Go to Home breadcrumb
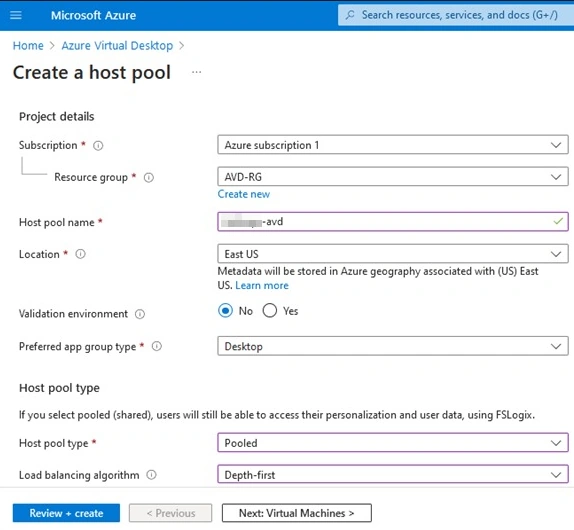The height and width of the screenshot is (530, 574). click(x=28, y=46)
